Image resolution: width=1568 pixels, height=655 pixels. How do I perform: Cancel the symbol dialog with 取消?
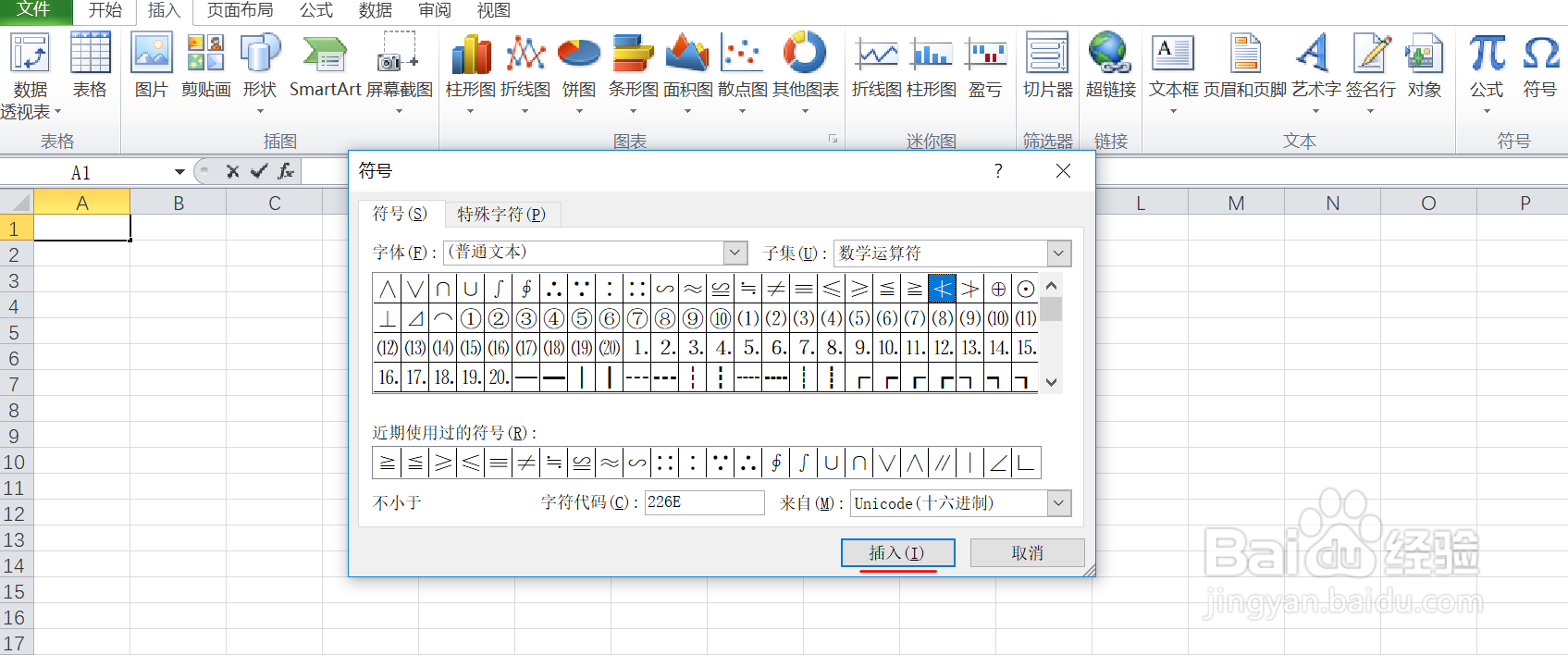point(1027,552)
